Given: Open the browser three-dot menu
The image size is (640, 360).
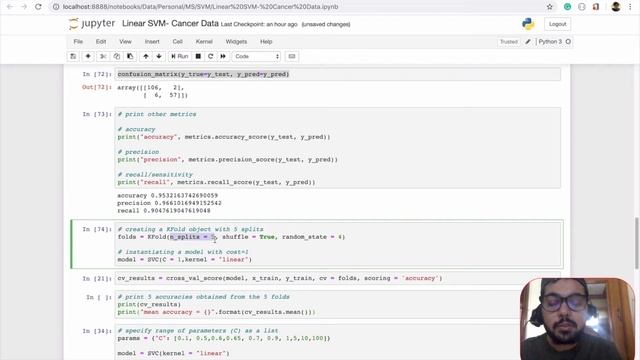Looking at the screenshot, I should point(631,7).
